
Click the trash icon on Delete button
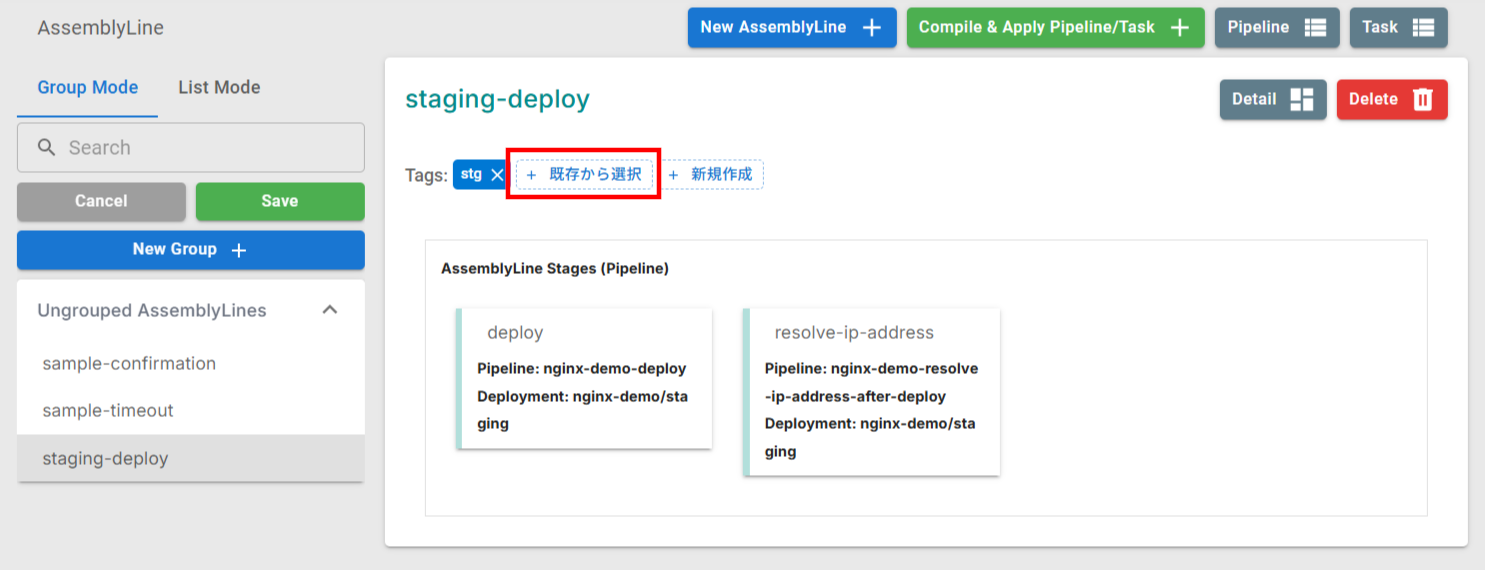(x=1422, y=100)
